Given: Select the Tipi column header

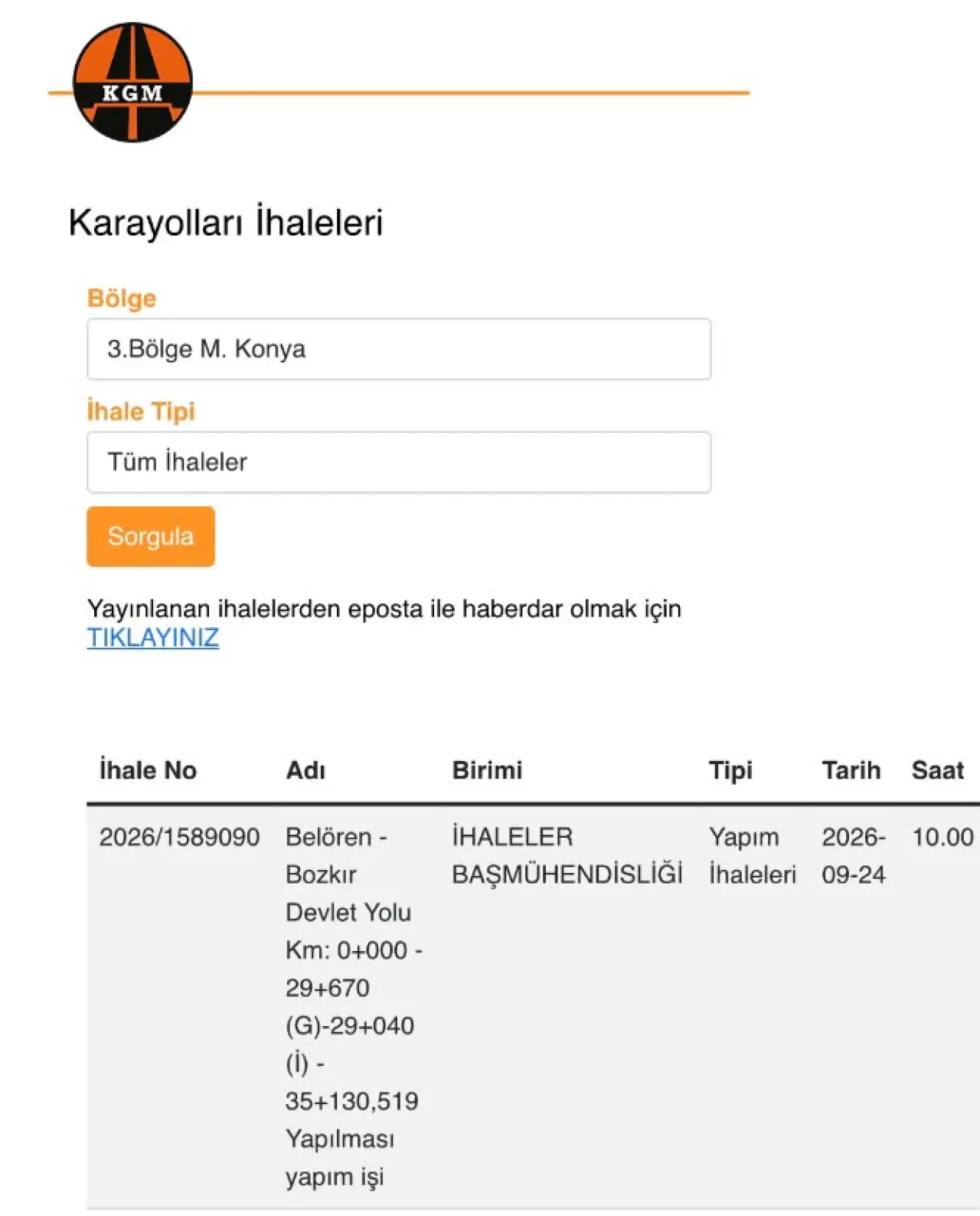Looking at the screenshot, I should [x=730, y=770].
